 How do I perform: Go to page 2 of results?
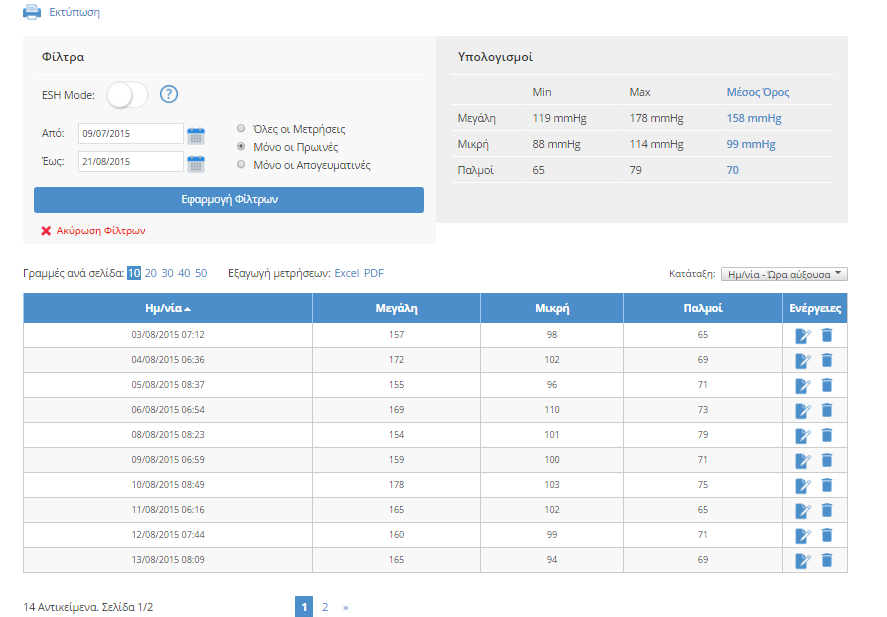(325, 607)
